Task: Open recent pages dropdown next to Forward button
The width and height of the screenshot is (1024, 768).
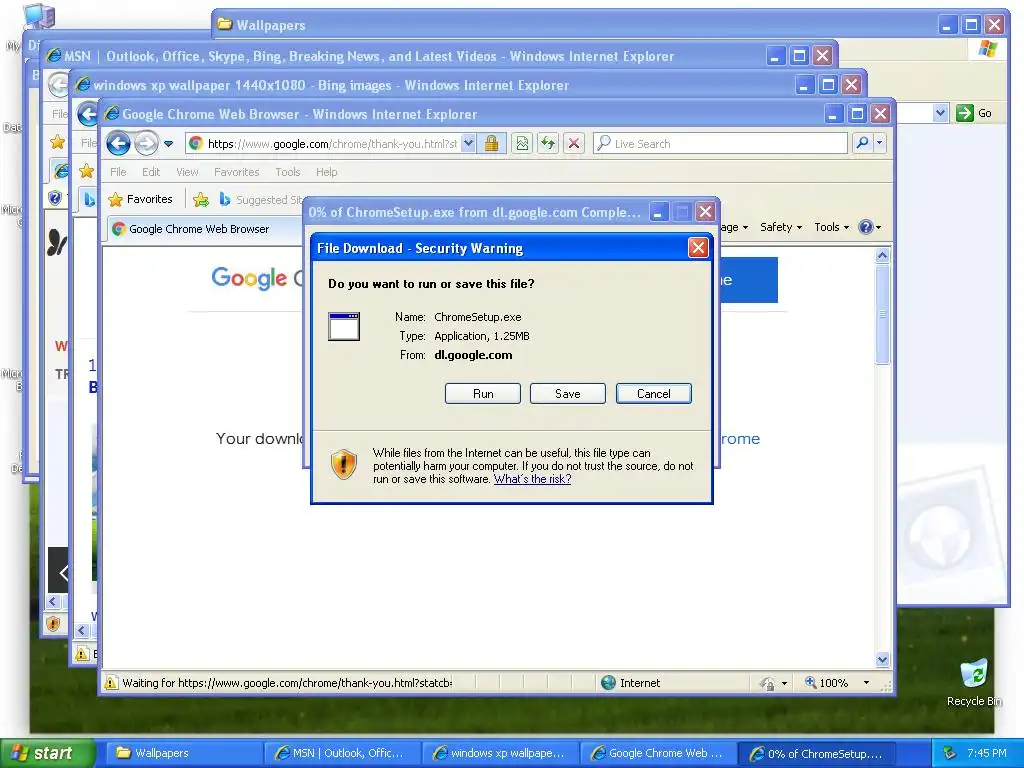Action: point(168,144)
